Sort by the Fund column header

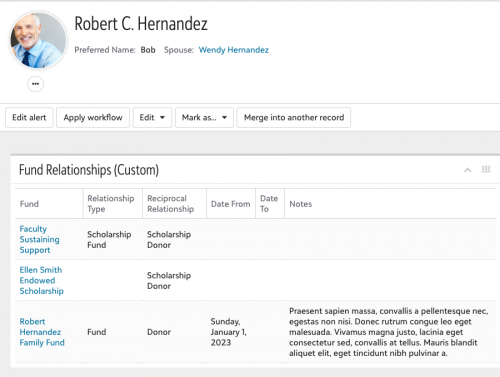pyautogui.click(x=29, y=204)
